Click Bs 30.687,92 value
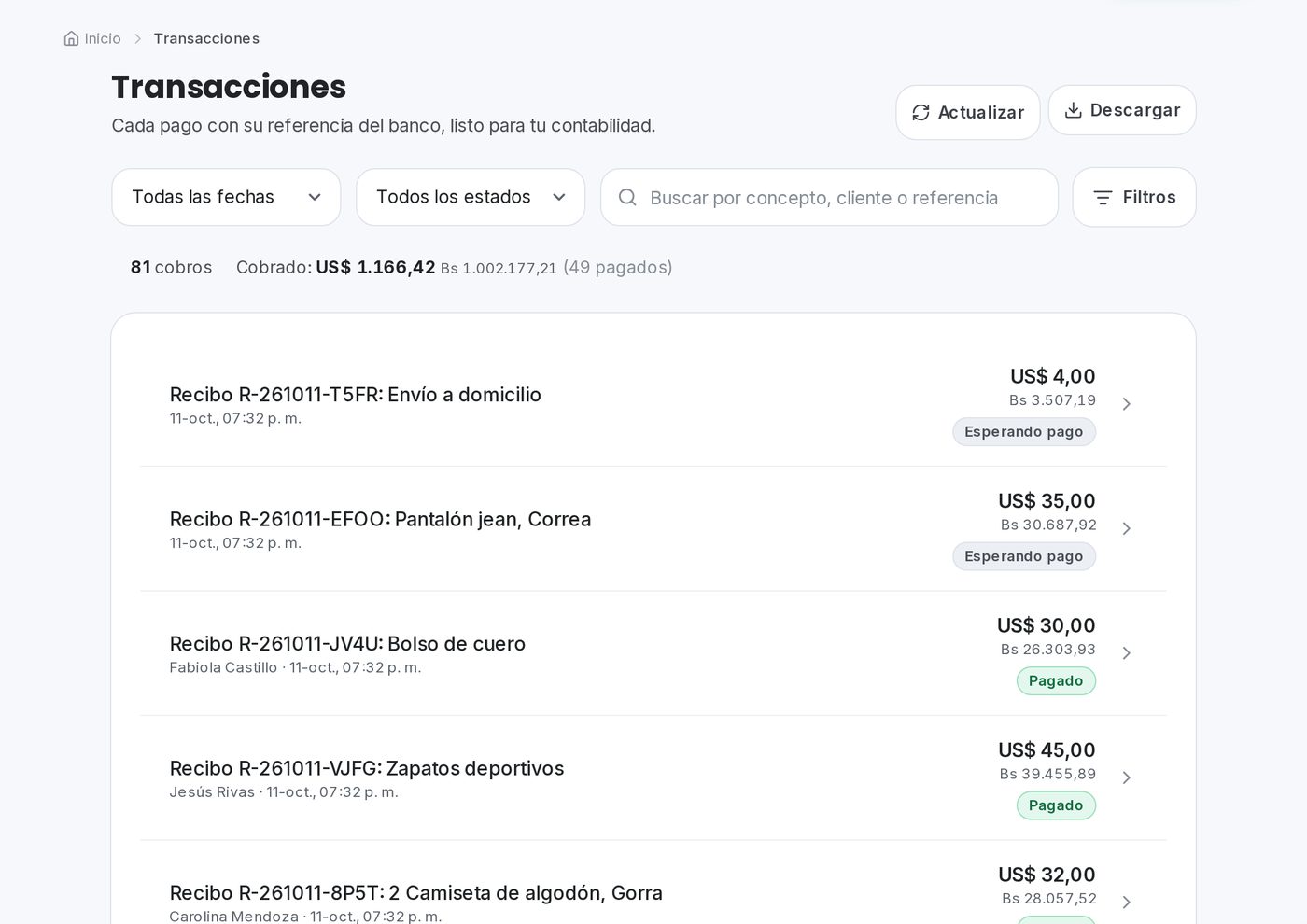 (x=1048, y=525)
